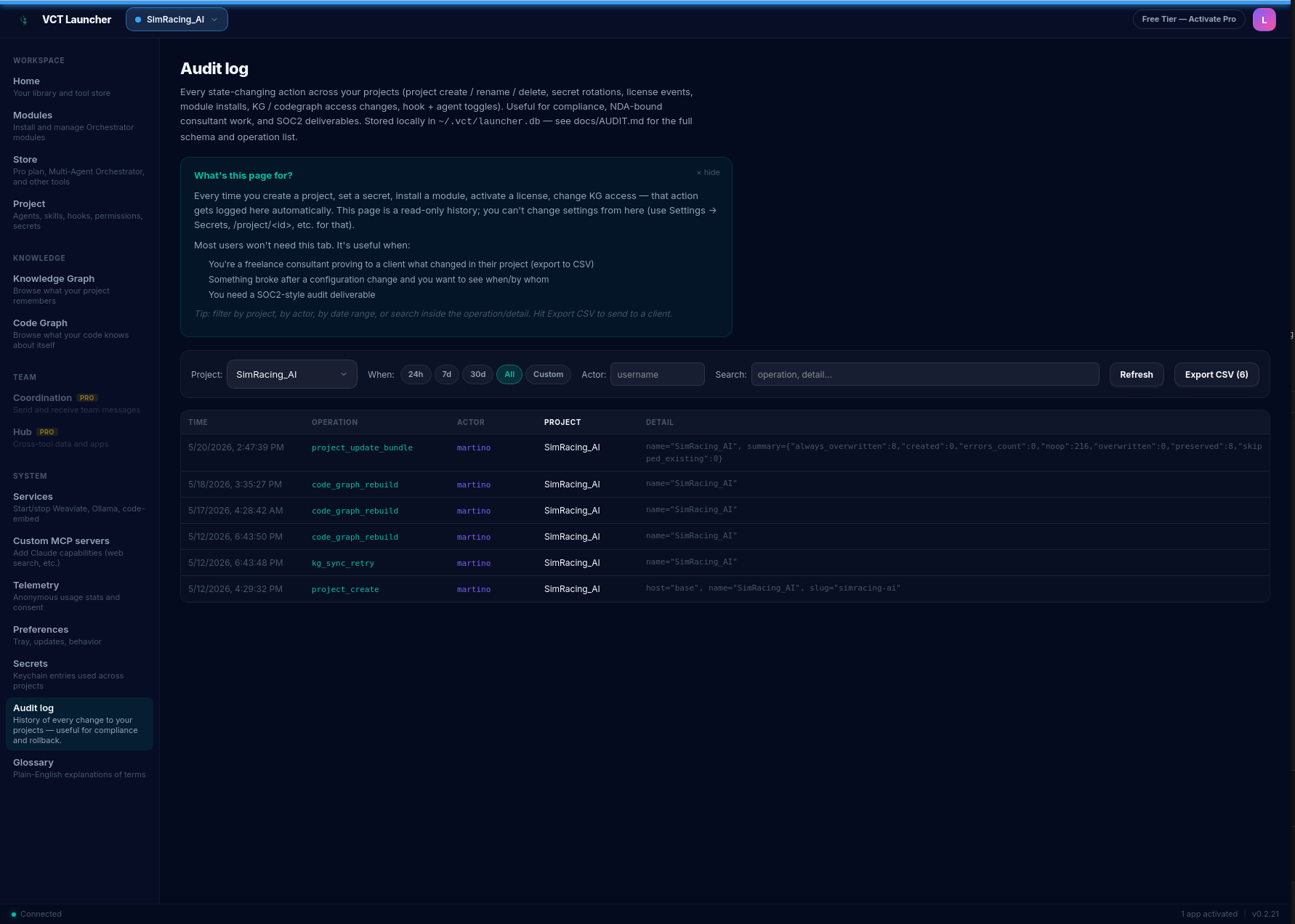The image size is (1295, 924).
Task: Click timestamp 5/20/2026, 2:47:39 PM
Action: tap(236, 447)
